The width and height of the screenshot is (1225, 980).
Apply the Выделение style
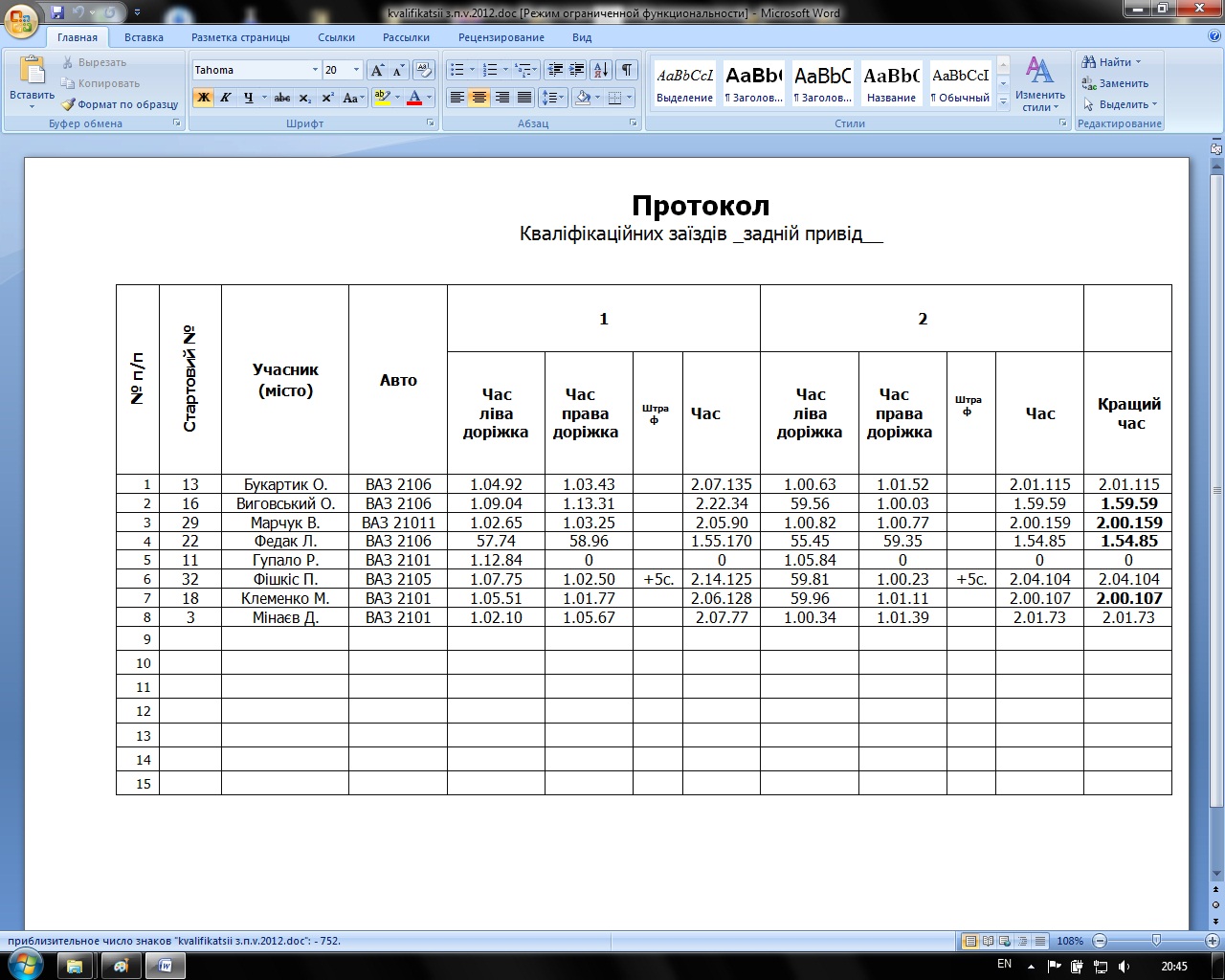point(684,83)
